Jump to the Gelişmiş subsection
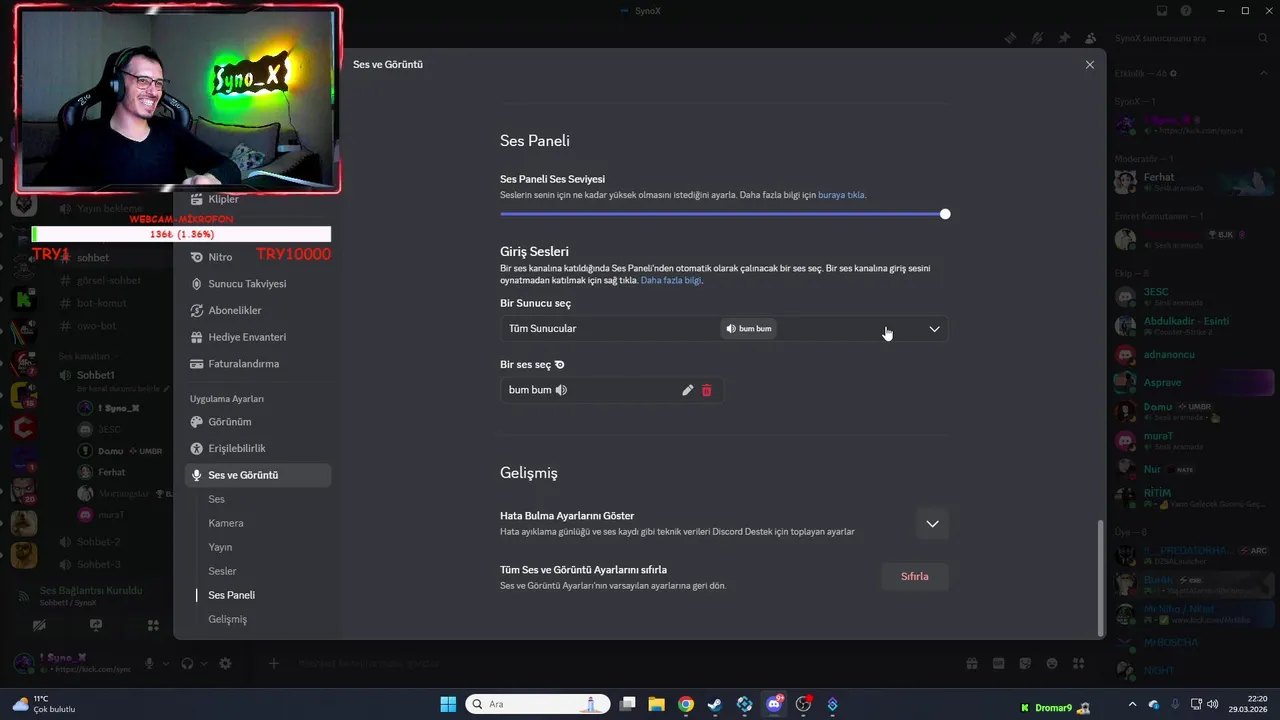 pos(228,619)
